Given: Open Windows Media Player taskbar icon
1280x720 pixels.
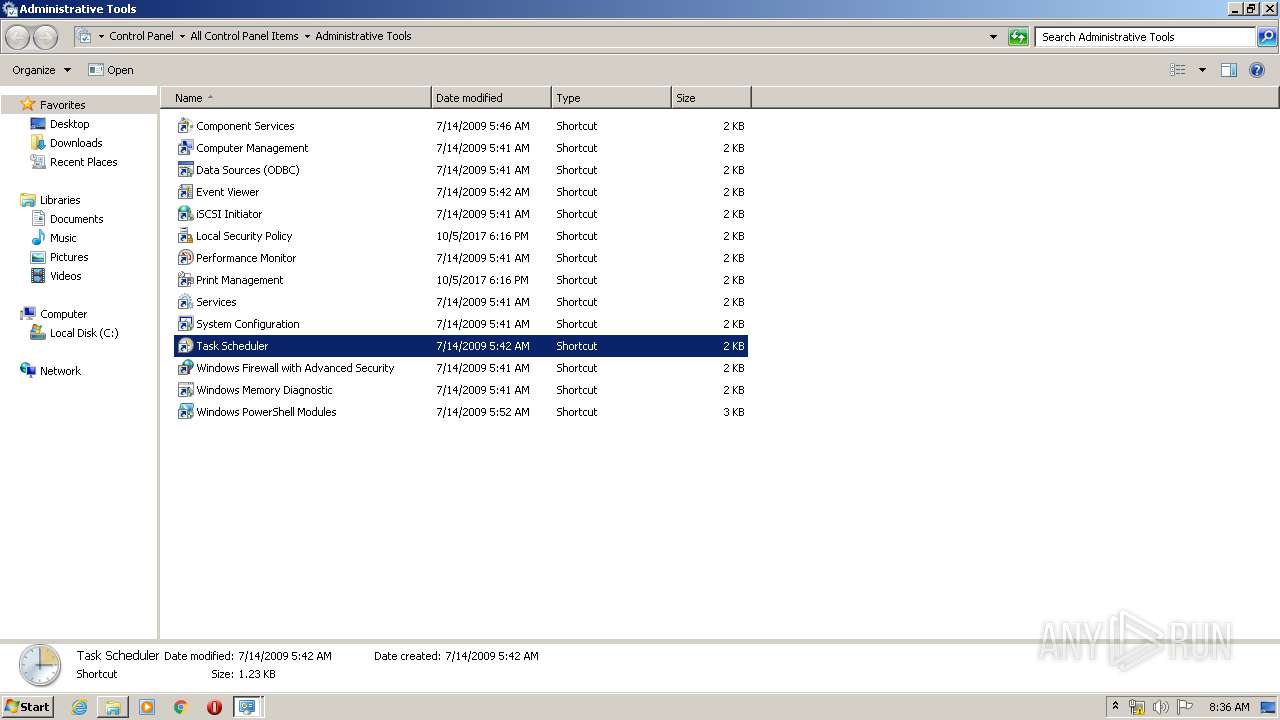Looking at the screenshot, I should pyautogui.click(x=147, y=707).
